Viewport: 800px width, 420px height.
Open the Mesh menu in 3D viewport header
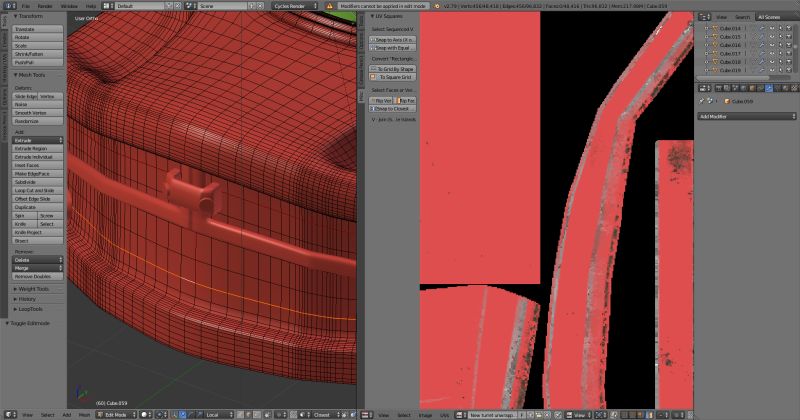point(84,414)
